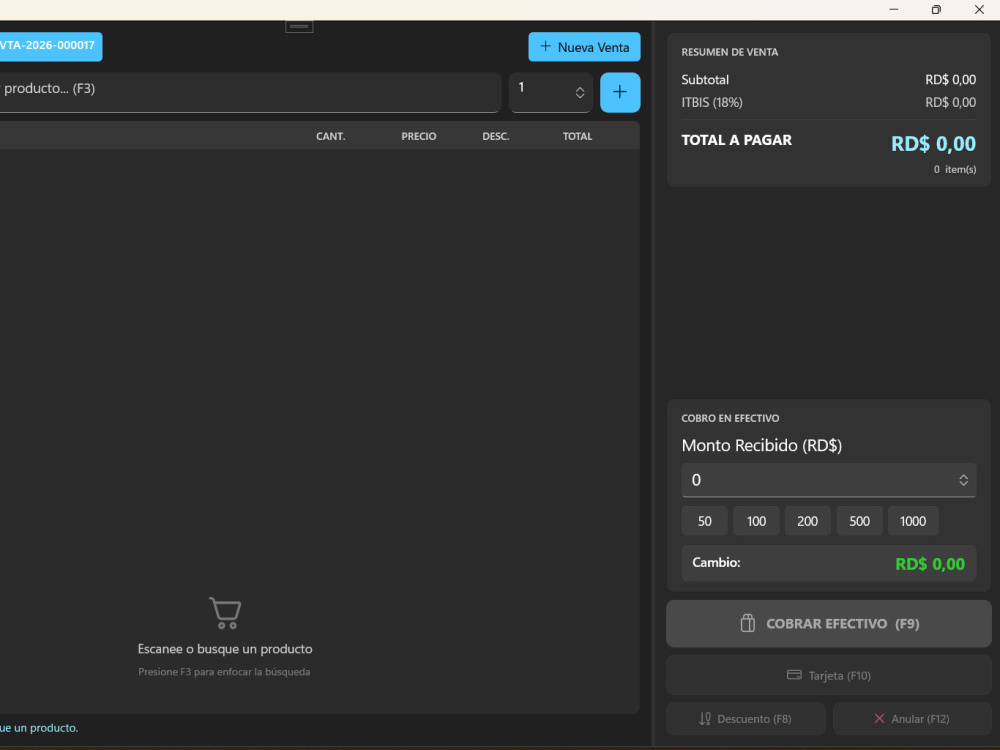Use the Monto Recibido stepper arrows
1000x750 pixels.
[964, 480]
